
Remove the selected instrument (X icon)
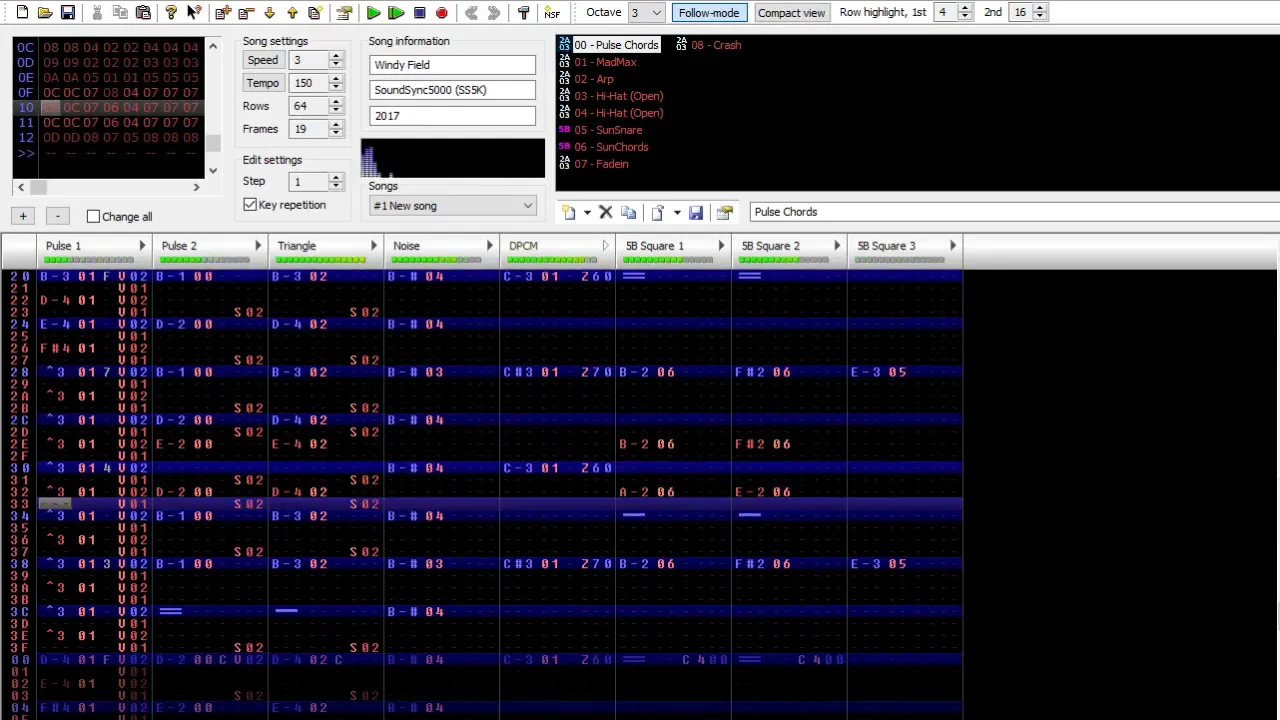point(605,212)
